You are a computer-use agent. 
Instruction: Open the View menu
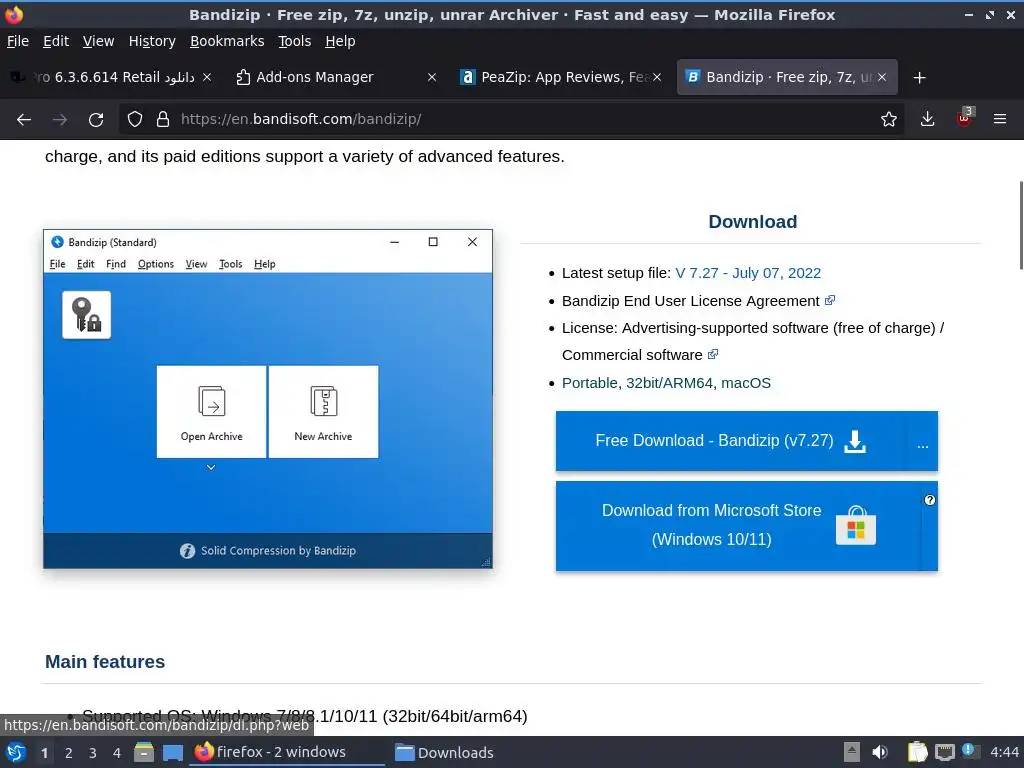[x=98, y=41]
